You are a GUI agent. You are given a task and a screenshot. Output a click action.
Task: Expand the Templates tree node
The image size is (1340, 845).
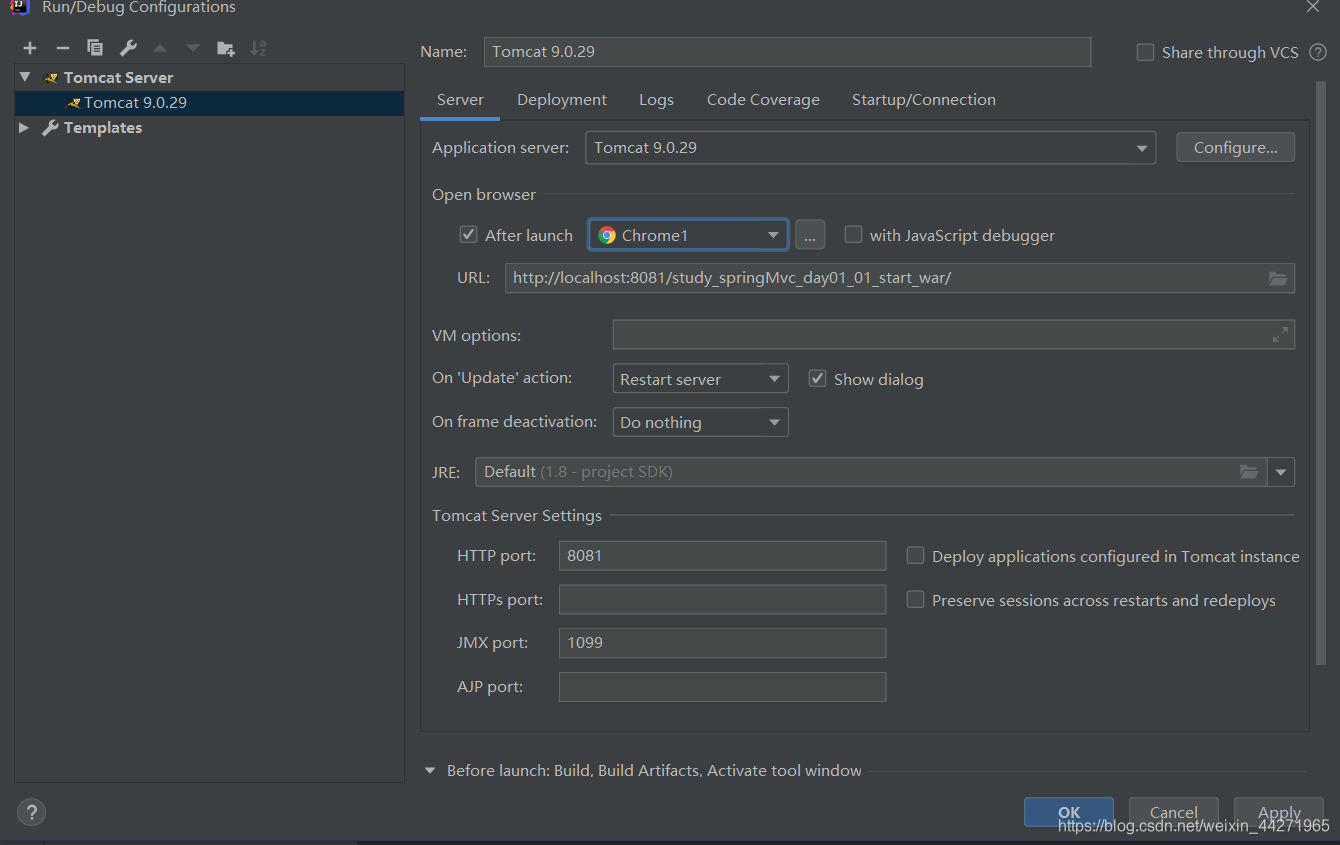pos(24,128)
